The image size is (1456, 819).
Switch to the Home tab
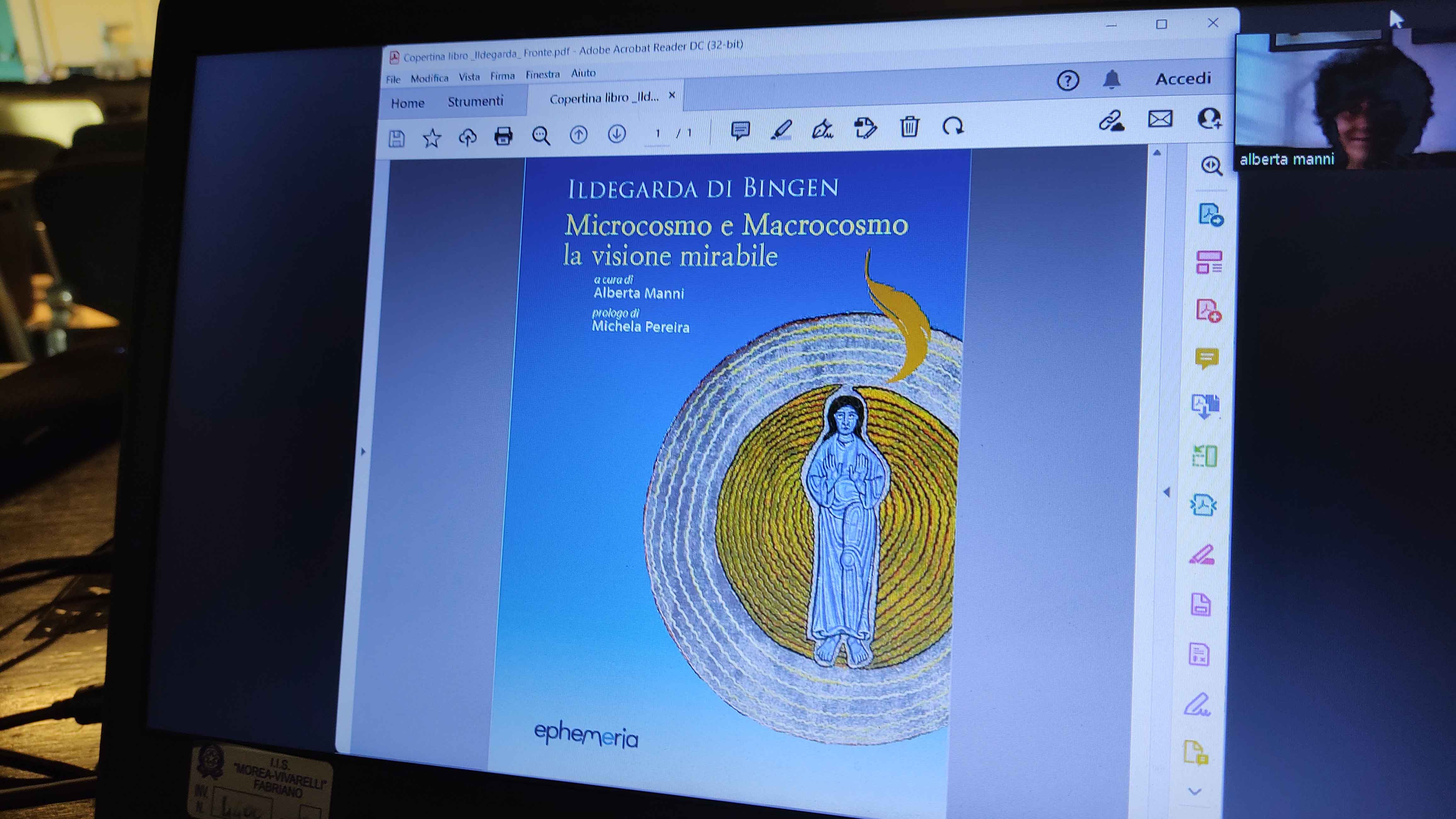407,104
